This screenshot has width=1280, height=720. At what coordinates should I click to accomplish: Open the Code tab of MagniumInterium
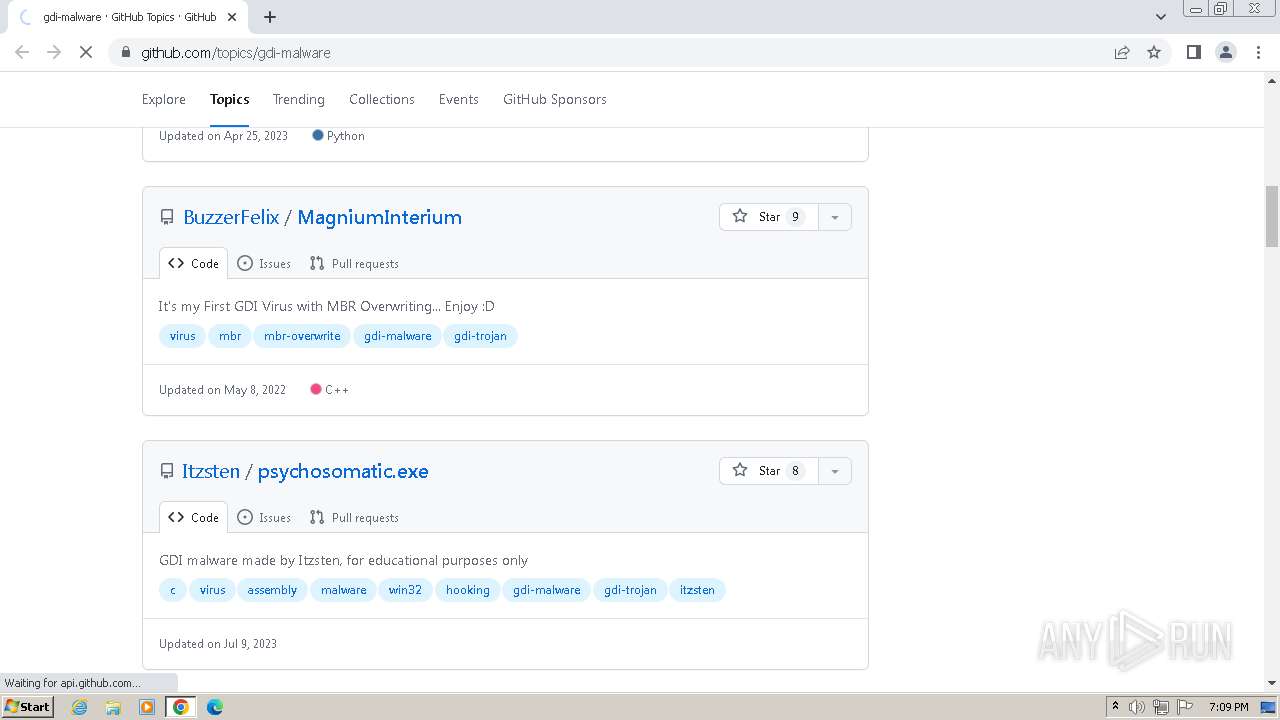tap(193, 263)
